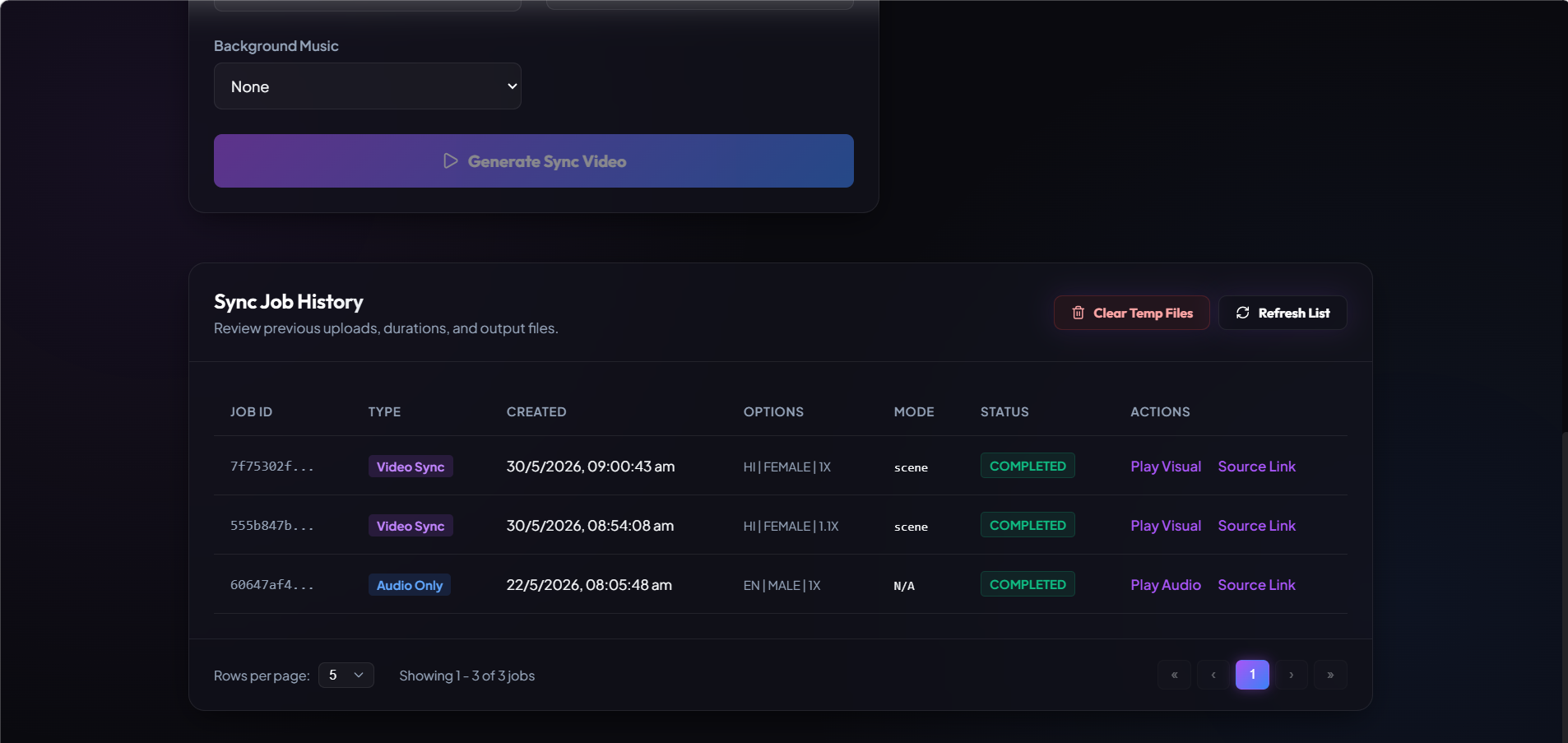Viewport: 1568px width, 743px height.
Task: Click job ID 60647af4...
Action: click(271, 585)
